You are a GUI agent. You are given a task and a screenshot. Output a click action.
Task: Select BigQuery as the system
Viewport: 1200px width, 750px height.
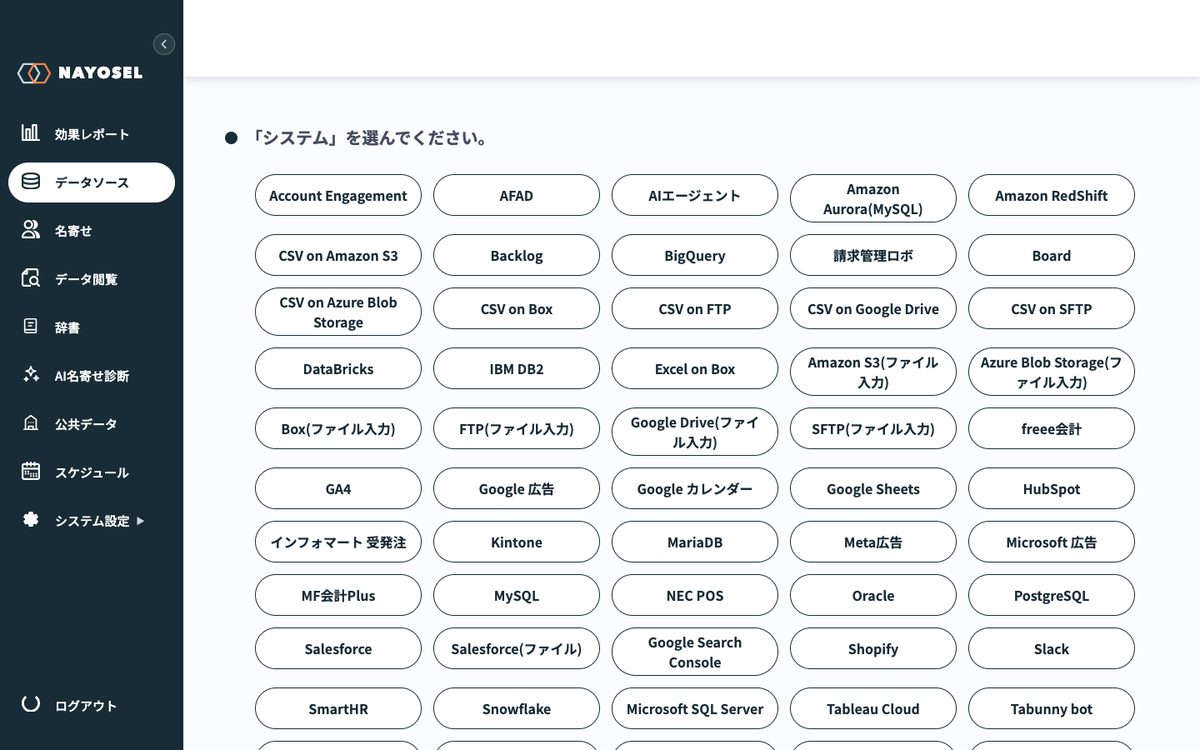point(695,255)
